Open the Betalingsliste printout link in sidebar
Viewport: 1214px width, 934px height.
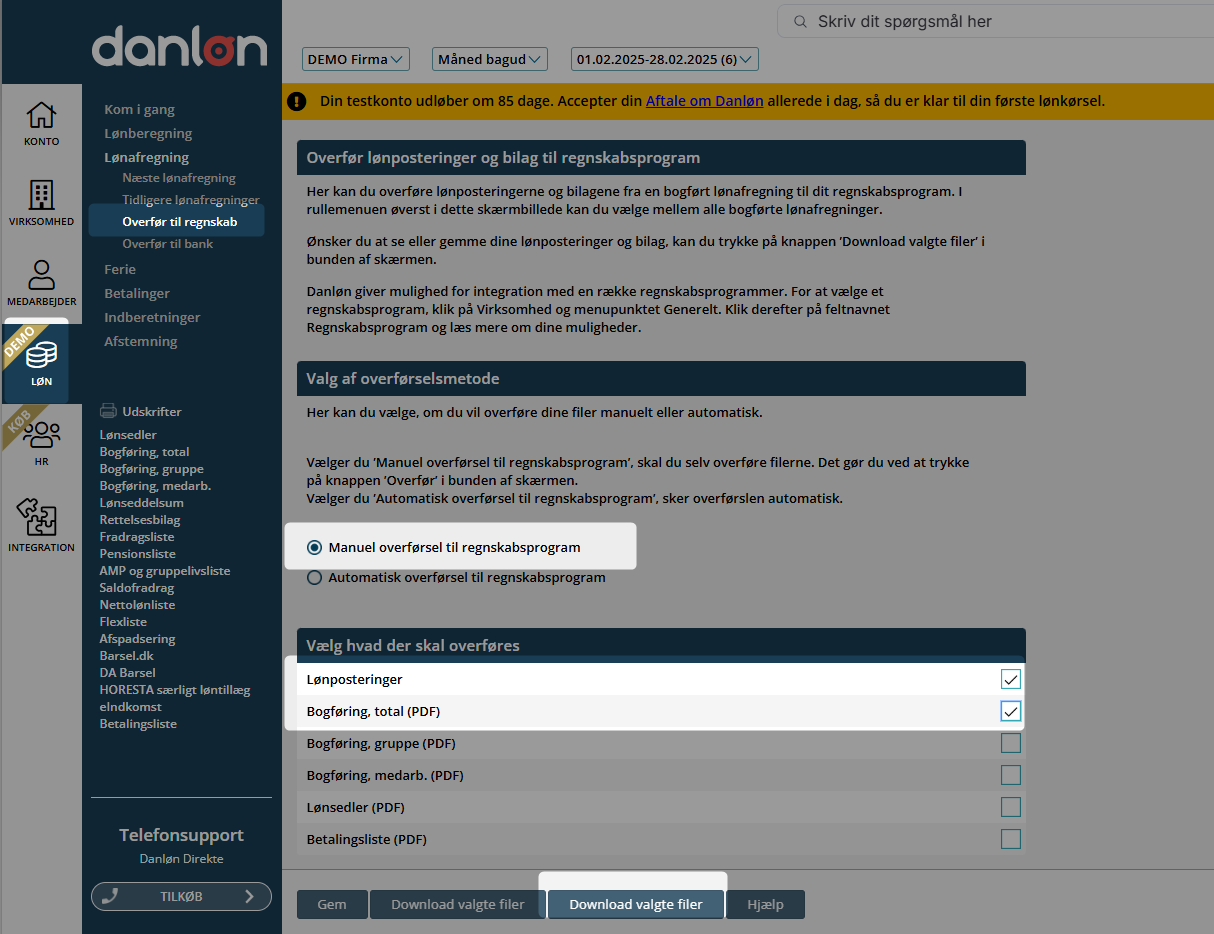(x=138, y=724)
